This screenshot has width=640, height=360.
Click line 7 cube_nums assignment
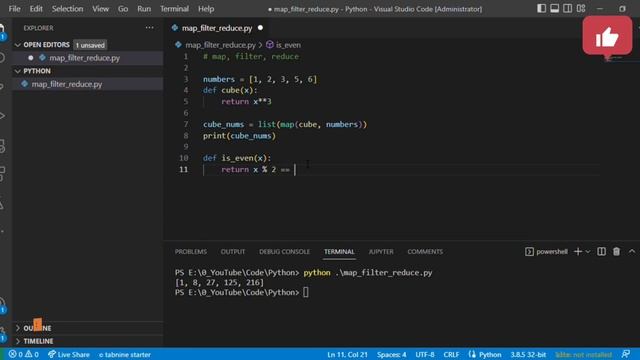click(285, 124)
